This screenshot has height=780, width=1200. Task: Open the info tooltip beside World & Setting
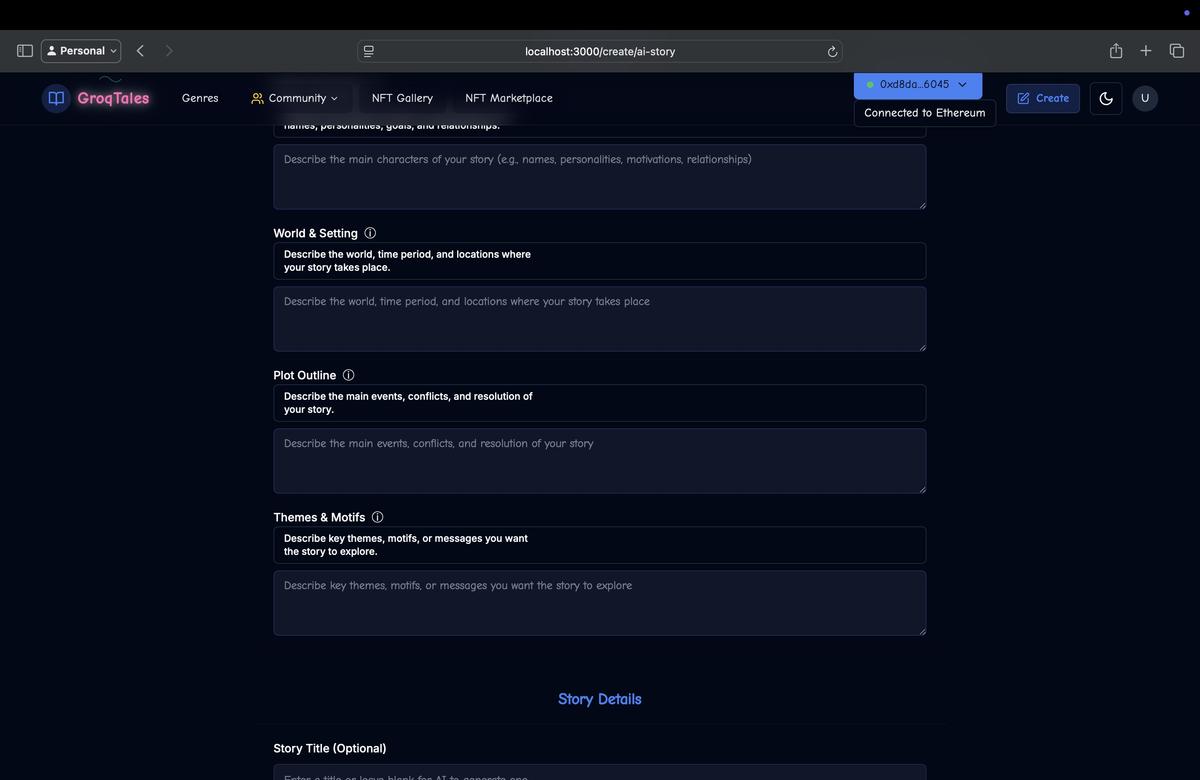click(x=369, y=232)
